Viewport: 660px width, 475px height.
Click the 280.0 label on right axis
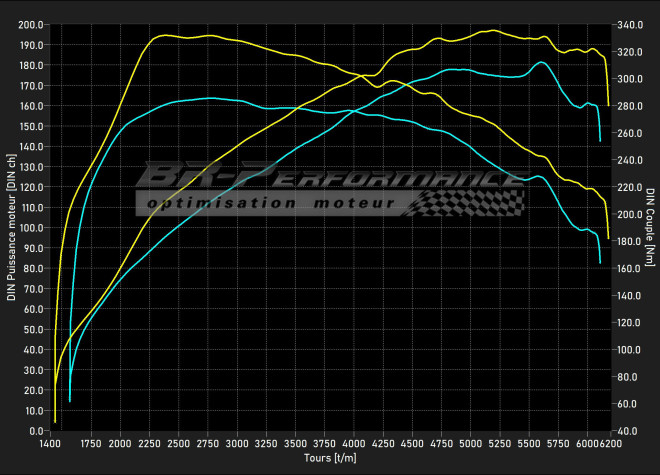click(630, 106)
